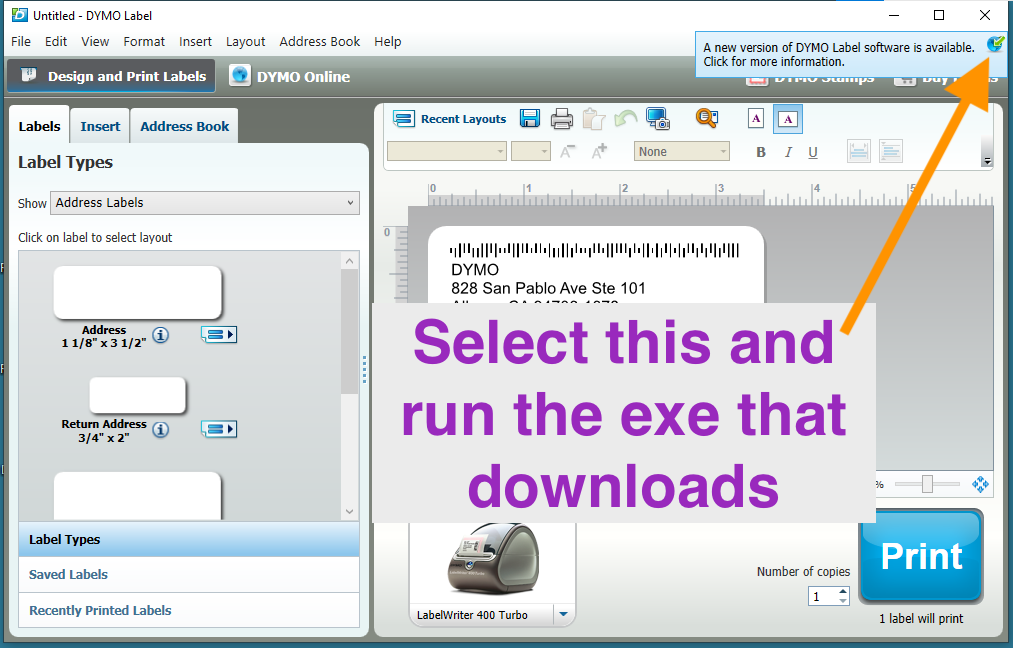Screen dimensions: 1013x648
Task: Open the font size dropdown
Action: coord(530,151)
